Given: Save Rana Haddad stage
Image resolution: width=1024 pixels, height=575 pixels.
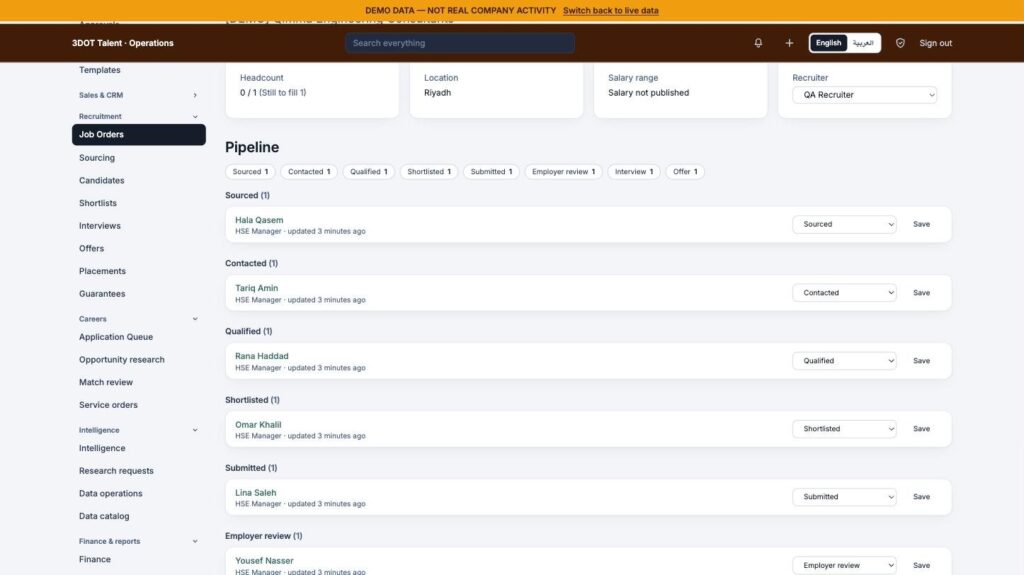Looking at the screenshot, I should point(921,361).
